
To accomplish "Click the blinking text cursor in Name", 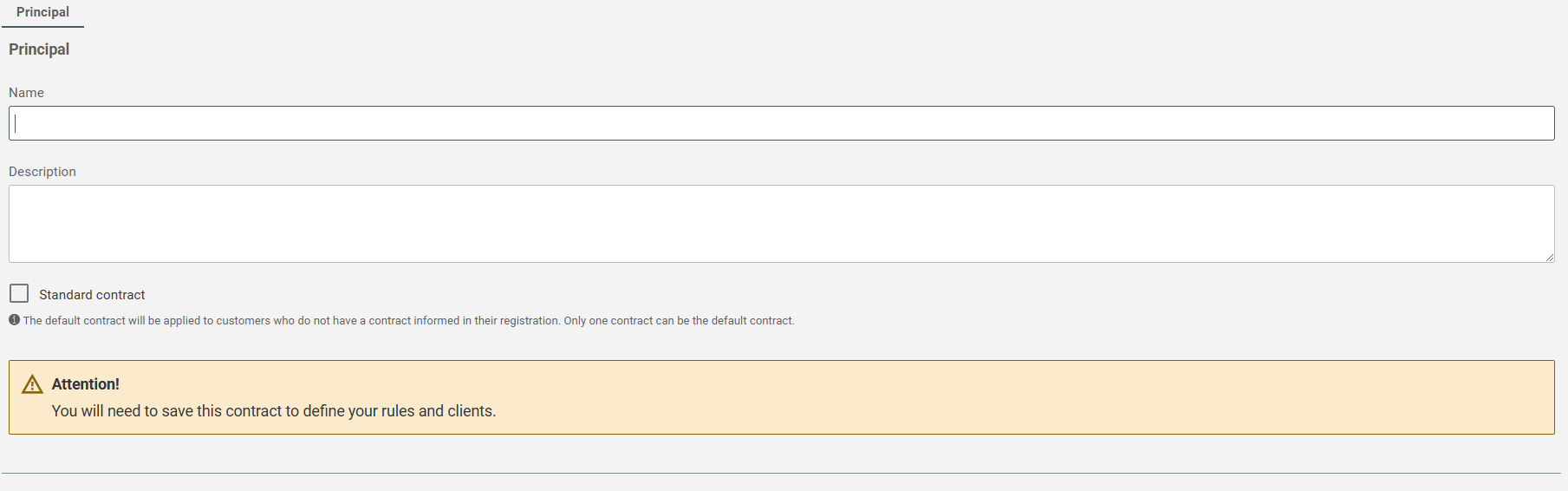I will pos(16,123).
